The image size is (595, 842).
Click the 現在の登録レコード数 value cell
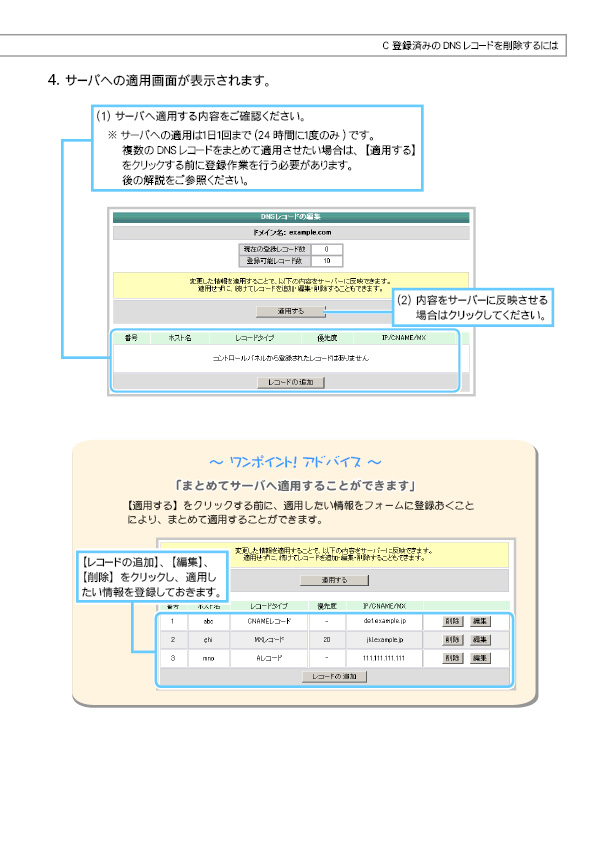(326, 249)
